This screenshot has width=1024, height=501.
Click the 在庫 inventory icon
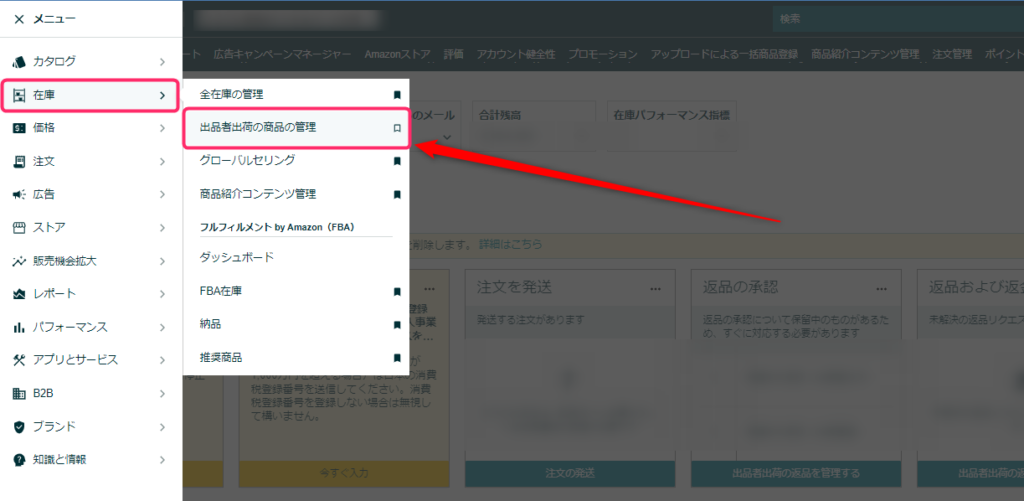19,95
